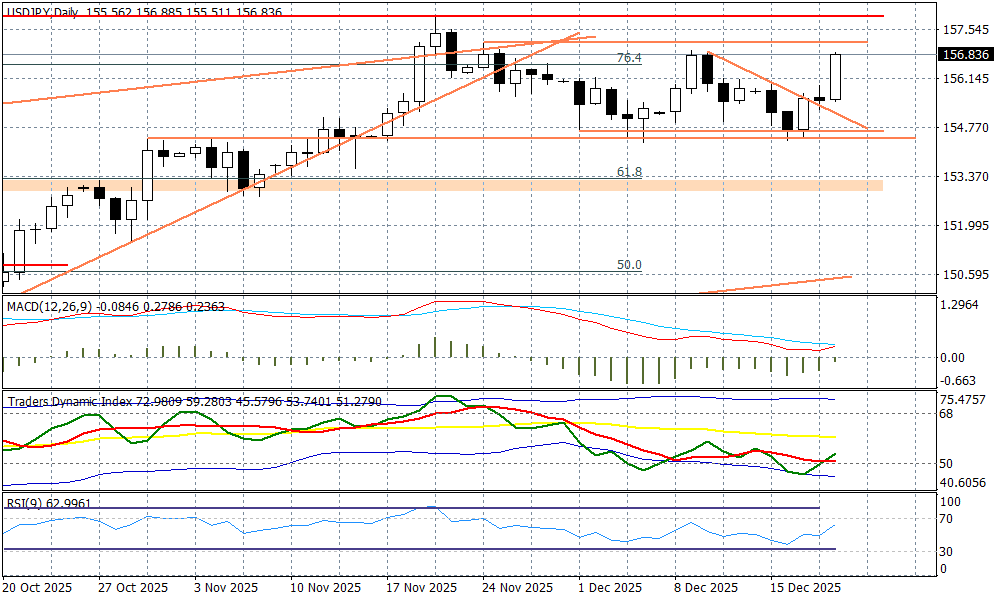Click the RSI(9) indicator label

[x=25, y=503]
